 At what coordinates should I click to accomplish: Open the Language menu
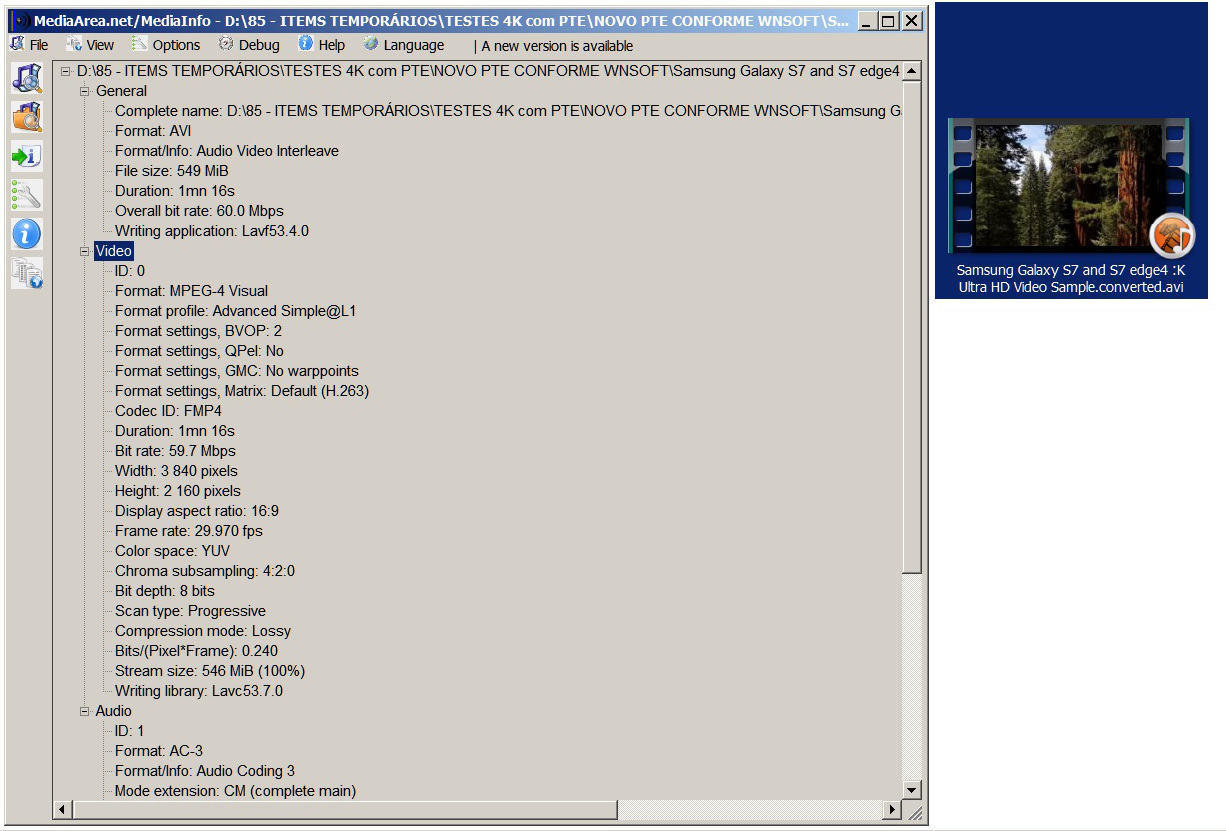coord(404,45)
